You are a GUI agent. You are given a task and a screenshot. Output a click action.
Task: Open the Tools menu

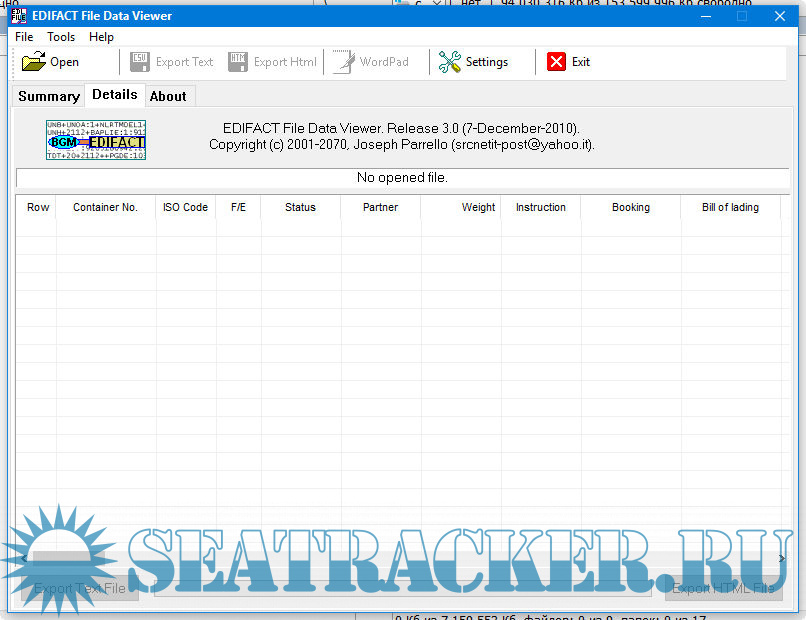(x=61, y=37)
